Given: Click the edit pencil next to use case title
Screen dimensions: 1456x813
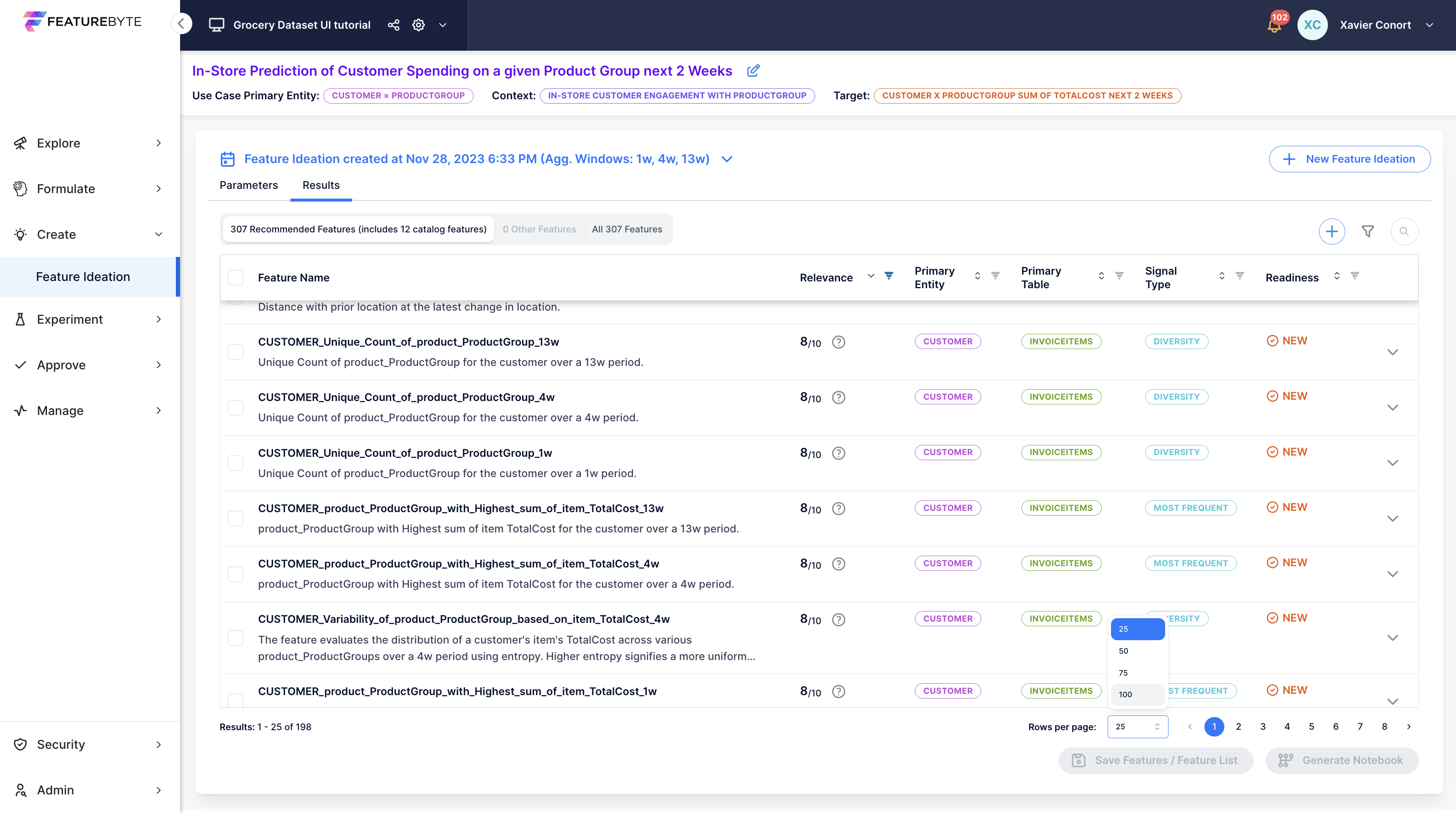Looking at the screenshot, I should (753, 71).
